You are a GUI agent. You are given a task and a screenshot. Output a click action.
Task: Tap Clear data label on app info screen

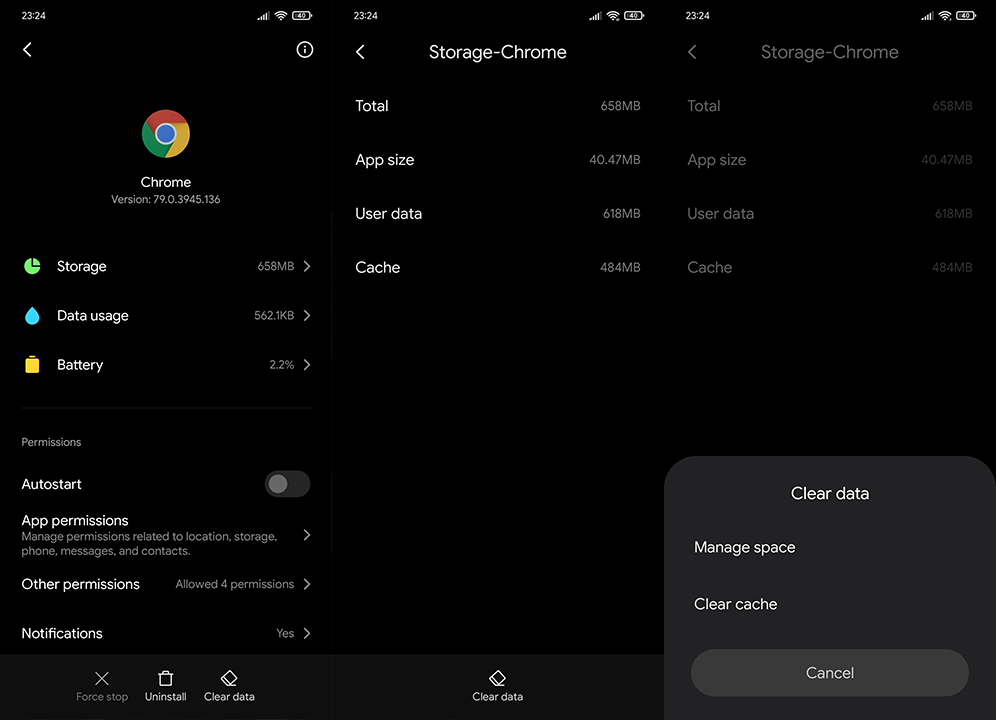click(229, 696)
